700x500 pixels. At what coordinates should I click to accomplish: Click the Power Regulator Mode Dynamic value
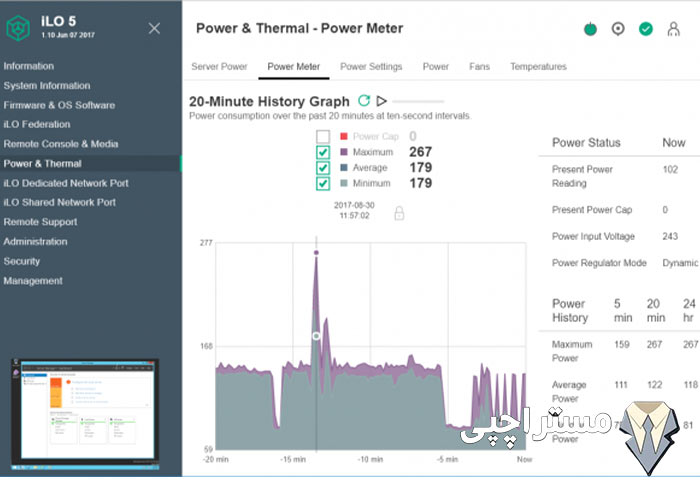coord(680,263)
